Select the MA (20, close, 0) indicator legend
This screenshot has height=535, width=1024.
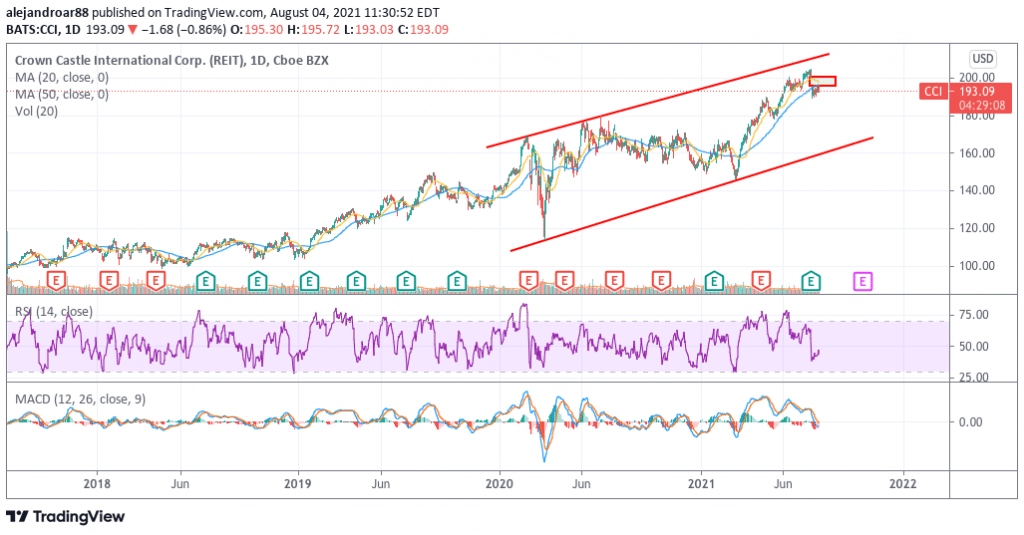(62, 78)
